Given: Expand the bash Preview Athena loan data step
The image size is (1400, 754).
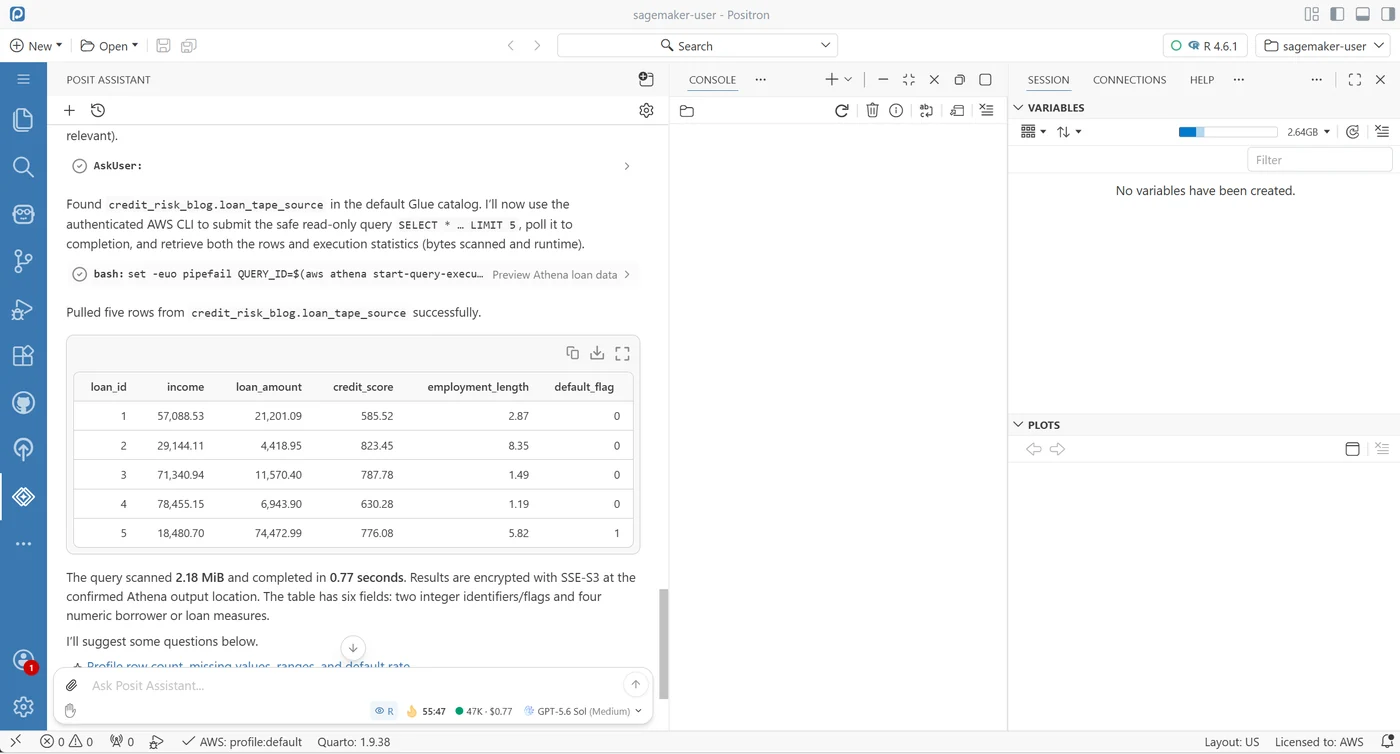Looking at the screenshot, I should coord(352,274).
